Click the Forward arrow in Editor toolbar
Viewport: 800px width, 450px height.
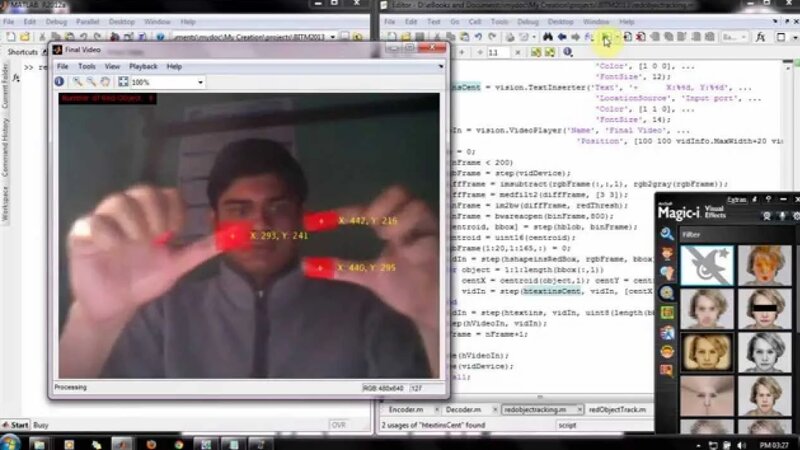tap(576, 37)
